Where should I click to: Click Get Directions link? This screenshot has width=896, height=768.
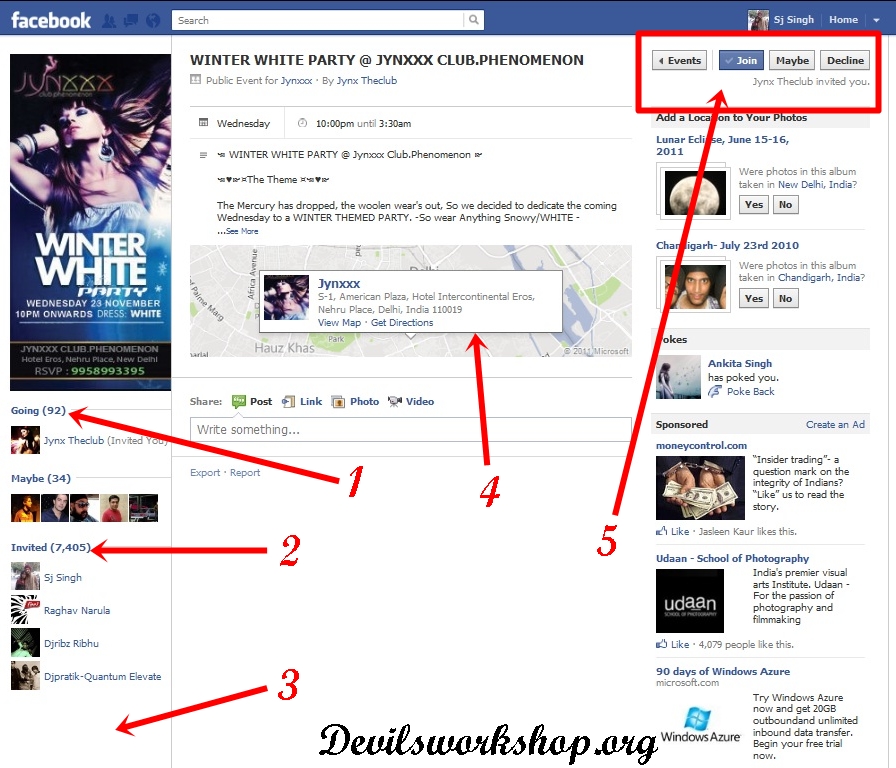point(402,322)
